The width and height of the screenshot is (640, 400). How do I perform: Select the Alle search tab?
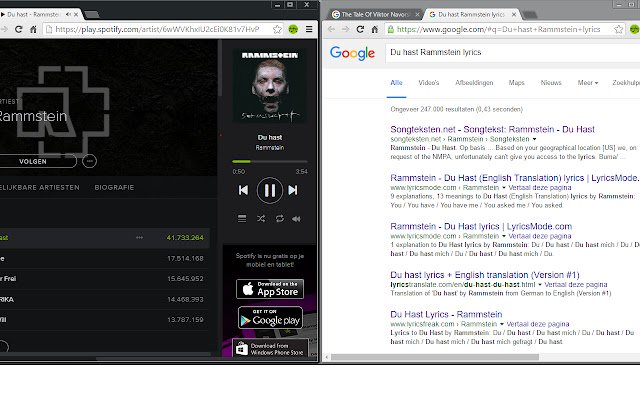tap(396, 82)
